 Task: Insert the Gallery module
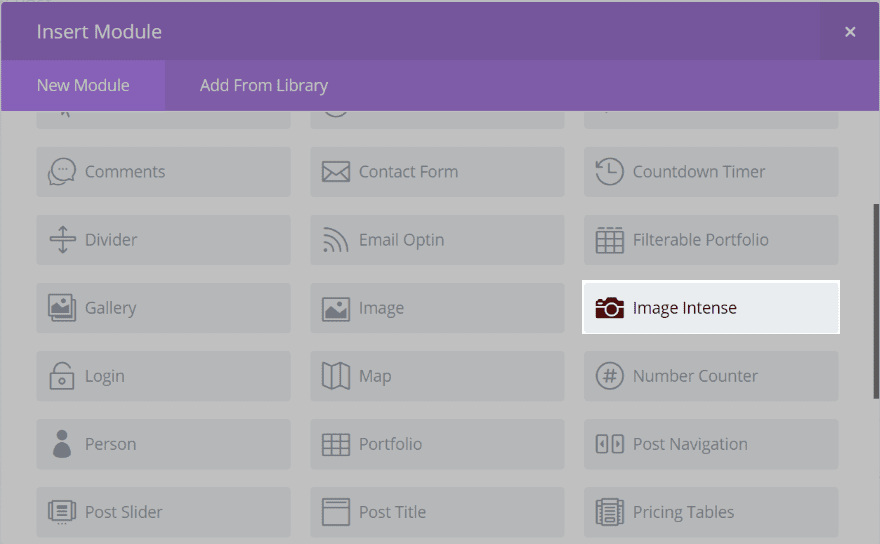163,308
